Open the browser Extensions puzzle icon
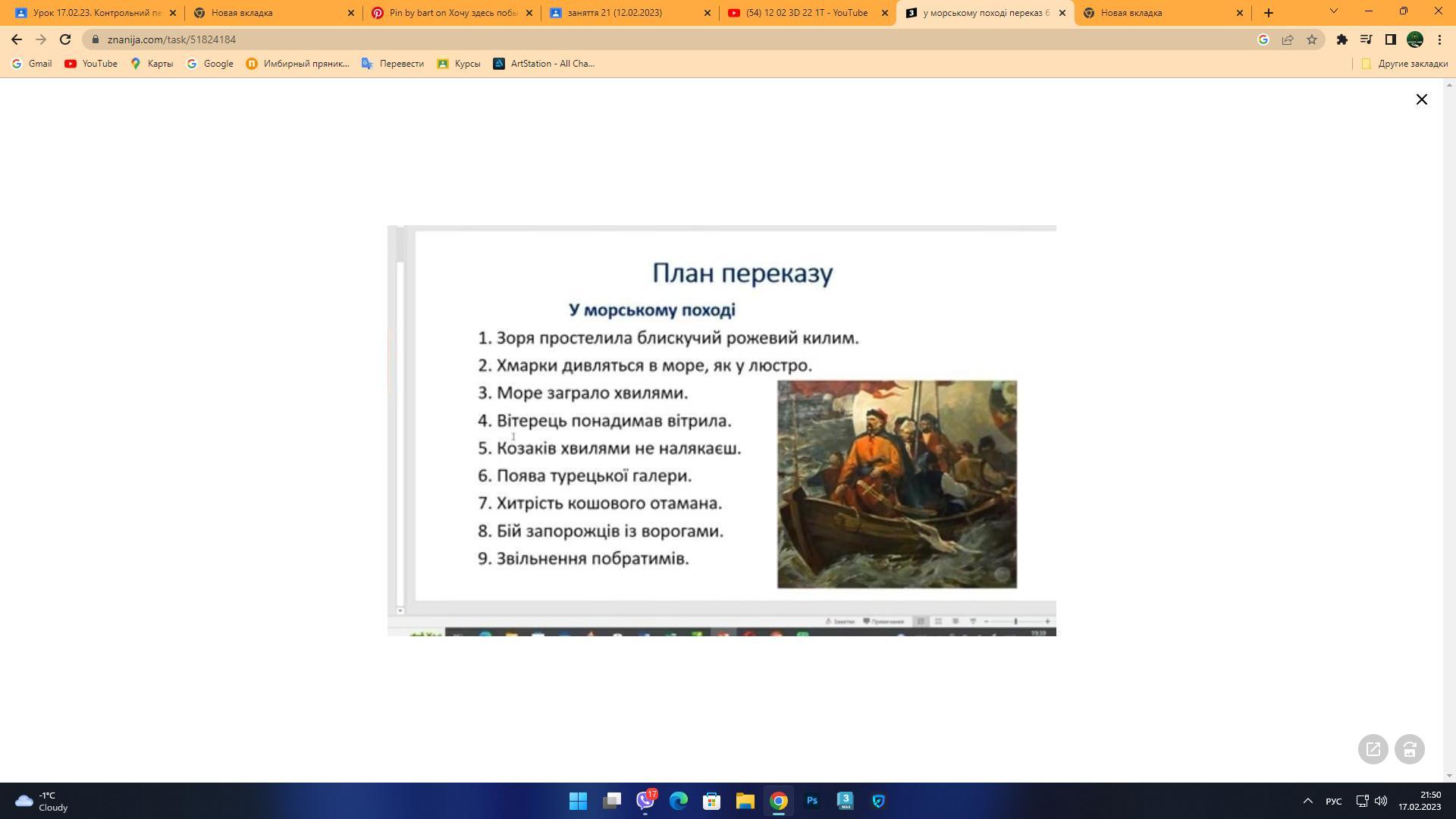This screenshot has height=819, width=1456. pyautogui.click(x=1341, y=39)
